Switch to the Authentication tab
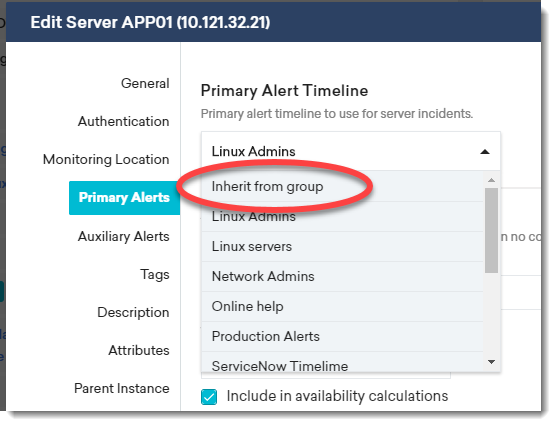Image resolution: width=556 pixels, height=426 pixels. (123, 121)
